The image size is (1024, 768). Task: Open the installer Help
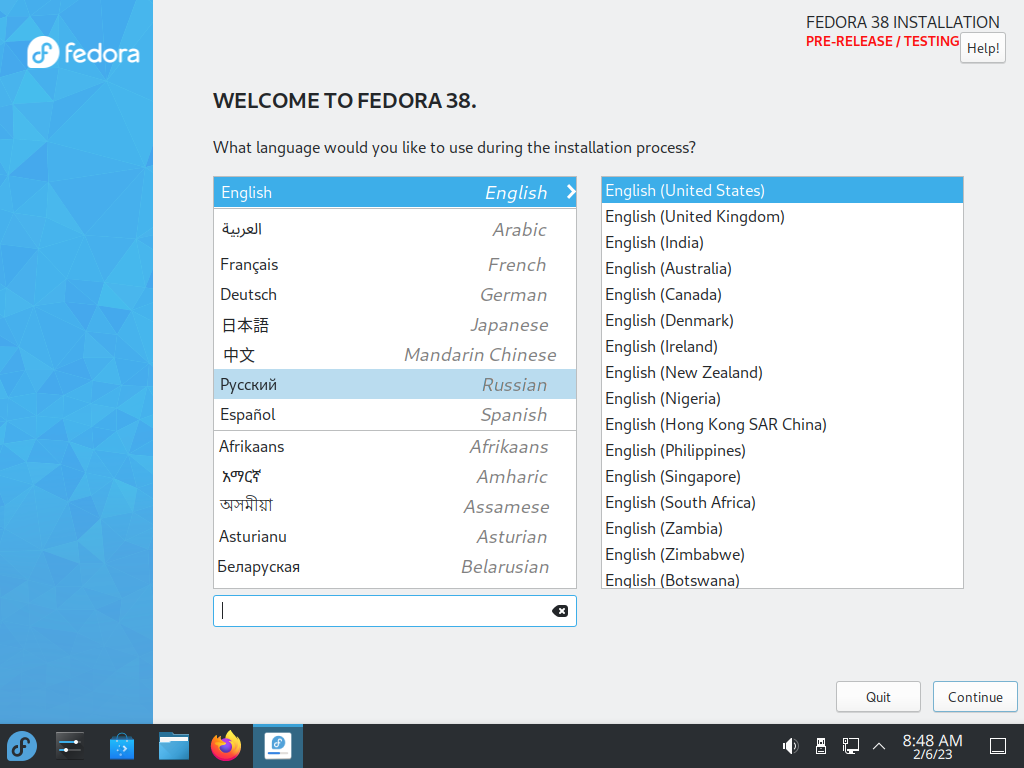pos(983,48)
